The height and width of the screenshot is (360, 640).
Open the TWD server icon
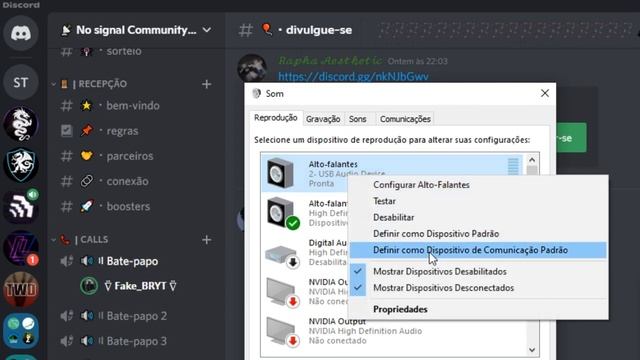coord(21,289)
